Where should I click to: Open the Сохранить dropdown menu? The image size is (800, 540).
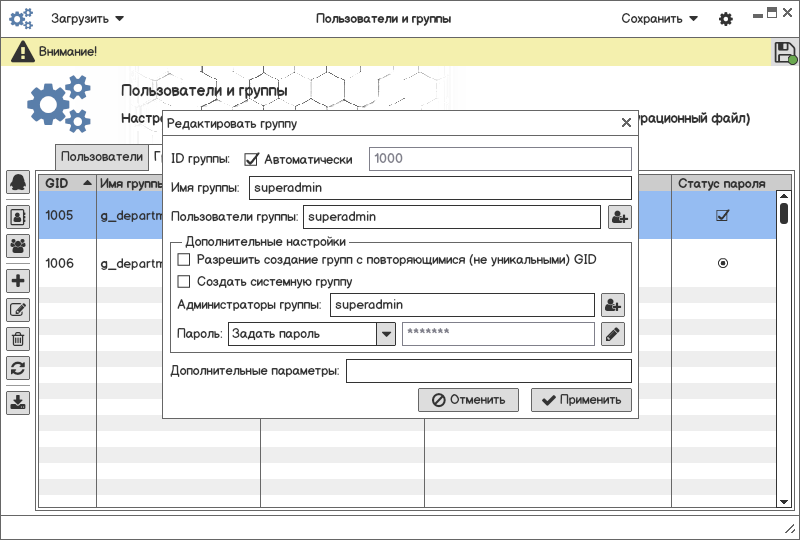tap(659, 19)
